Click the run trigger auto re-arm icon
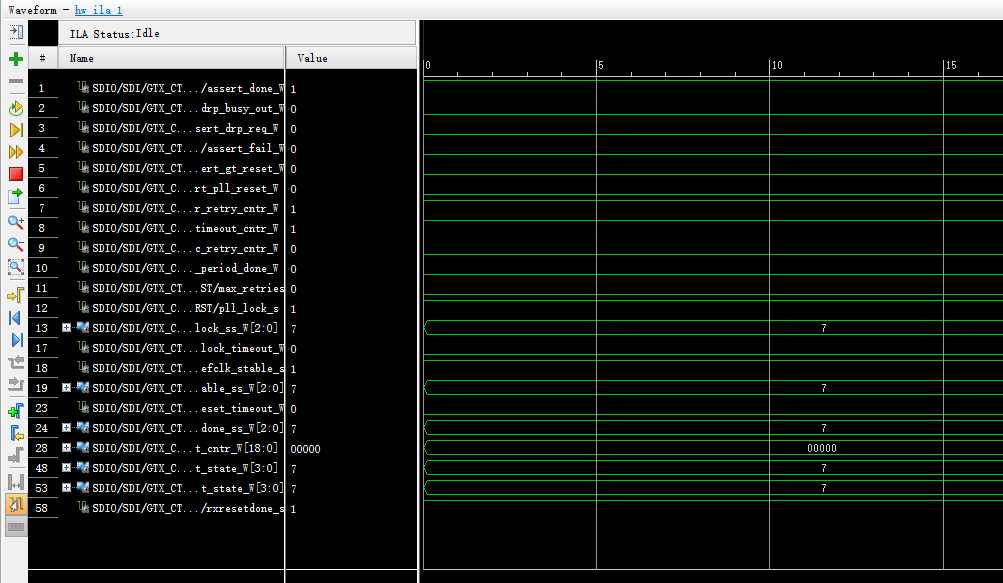1003x583 pixels. coord(16,108)
